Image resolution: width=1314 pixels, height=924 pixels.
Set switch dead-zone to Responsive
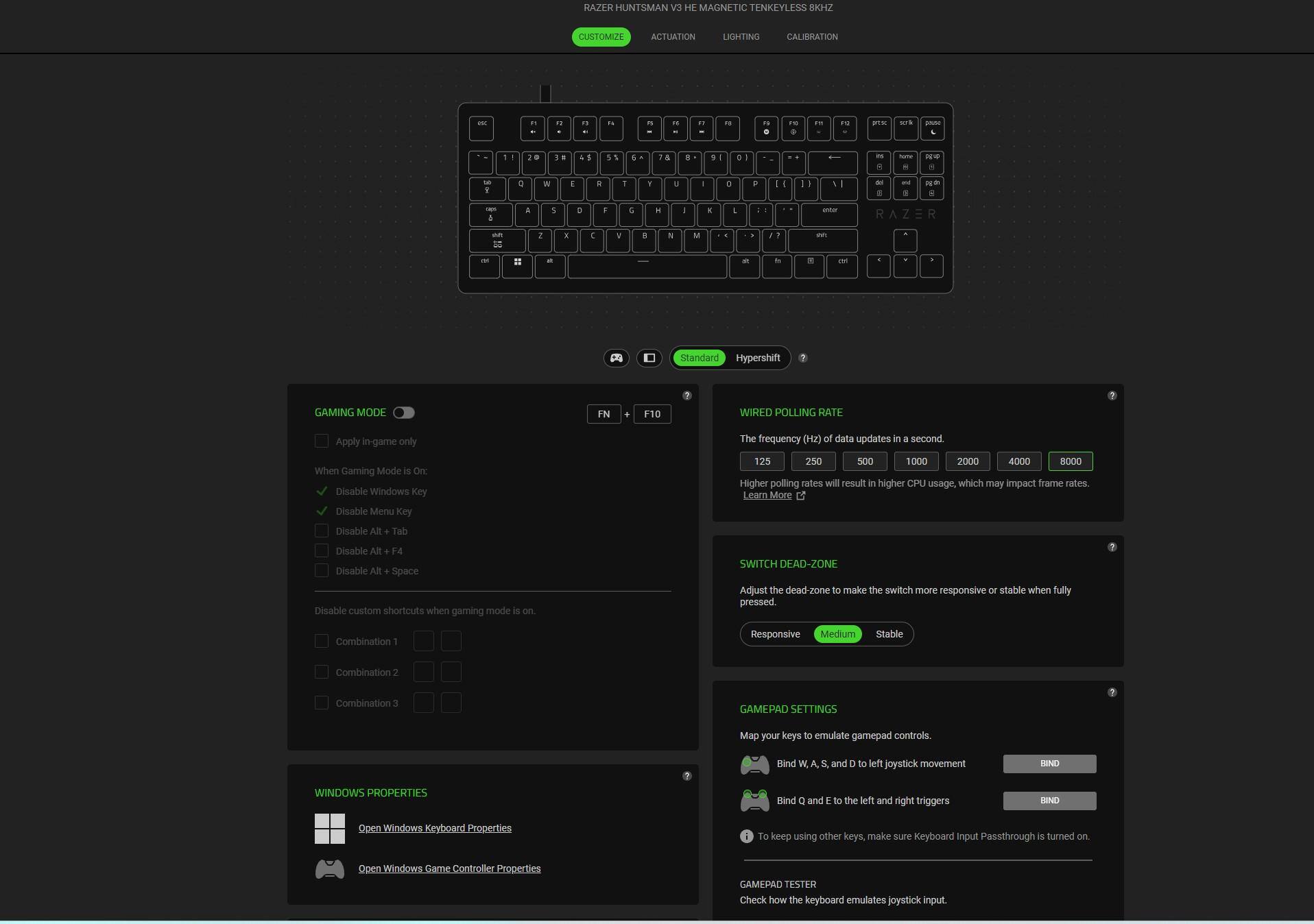(x=775, y=634)
